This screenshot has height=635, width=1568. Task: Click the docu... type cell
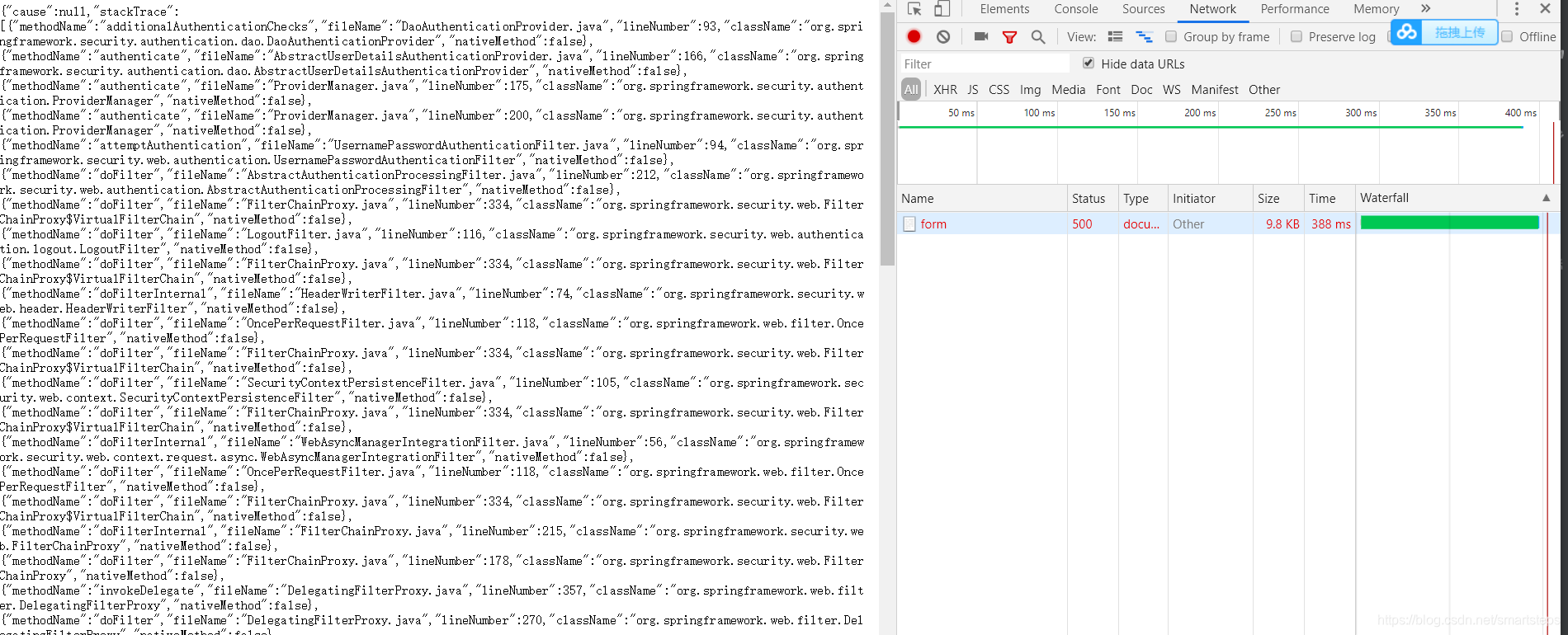coord(1141,224)
